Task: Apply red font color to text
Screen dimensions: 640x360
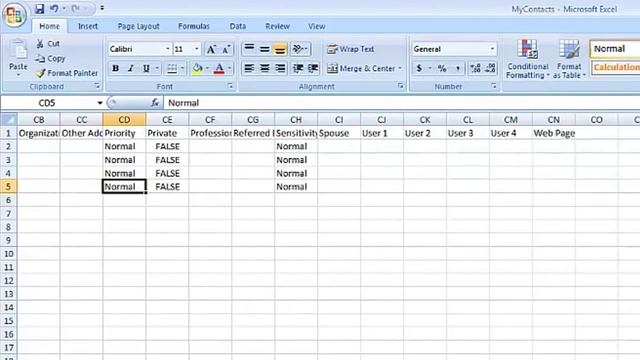Action: point(219,68)
